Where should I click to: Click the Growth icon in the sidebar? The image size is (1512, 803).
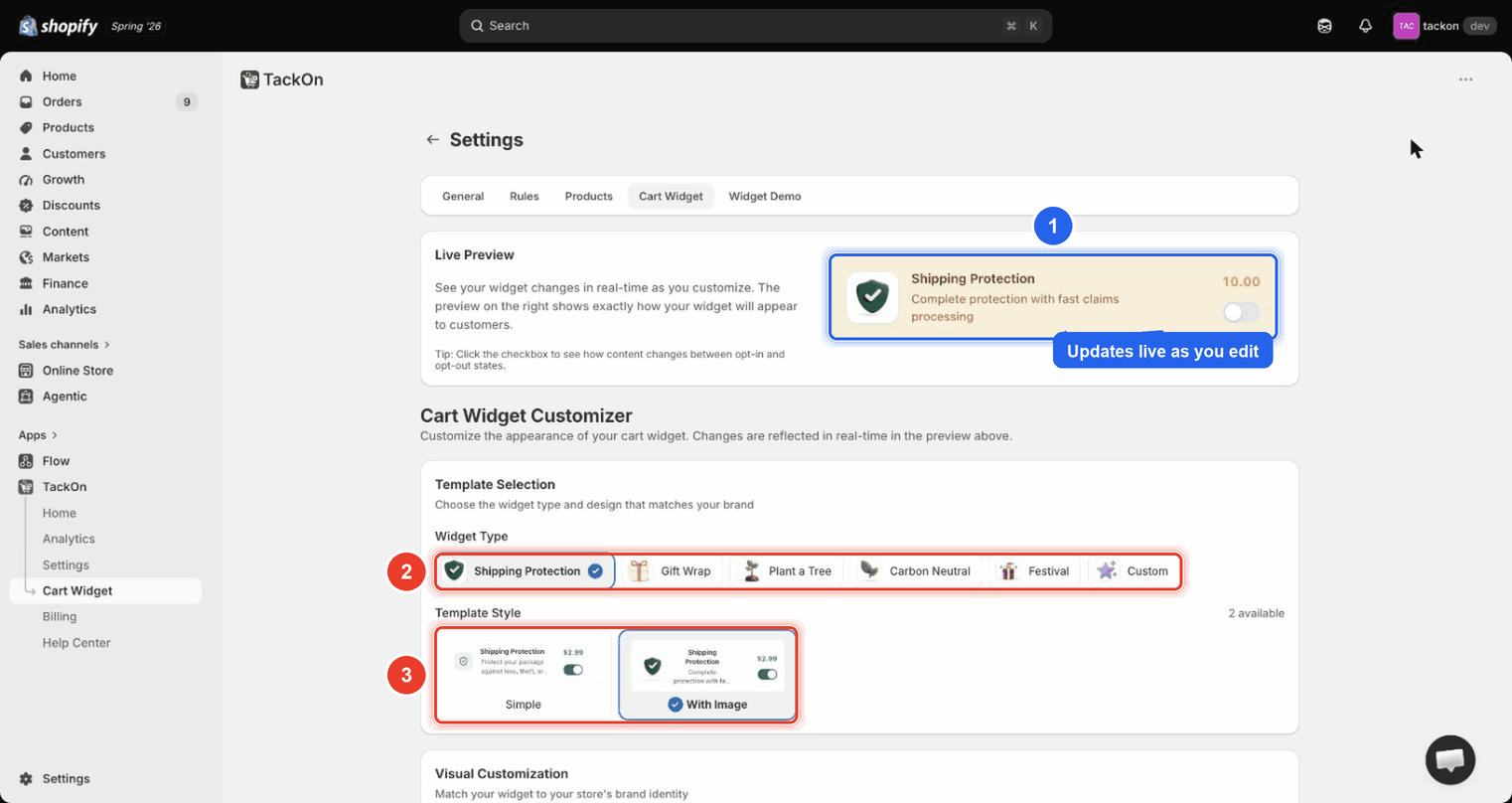click(x=26, y=180)
